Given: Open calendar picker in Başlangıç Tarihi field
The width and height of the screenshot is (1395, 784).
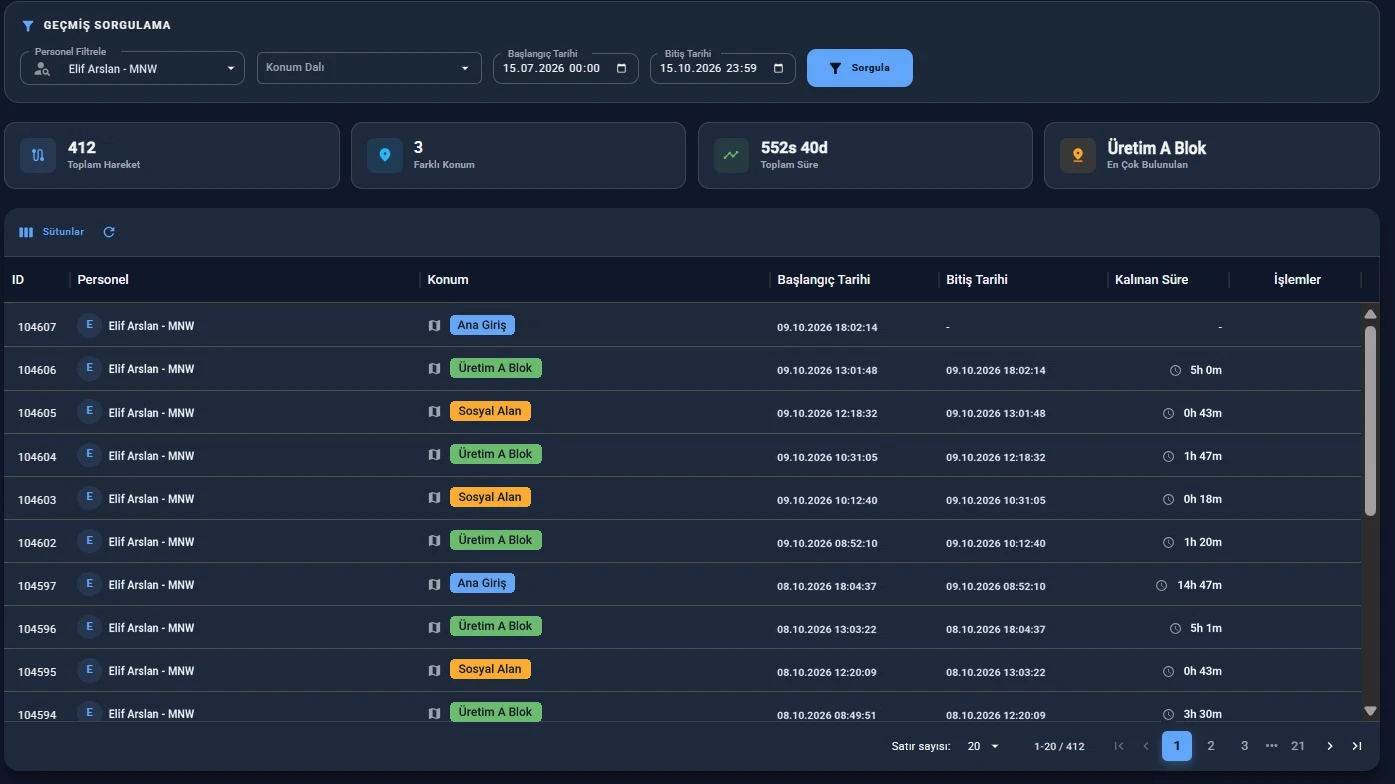Looking at the screenshot, I should click(x=621, y=68).
